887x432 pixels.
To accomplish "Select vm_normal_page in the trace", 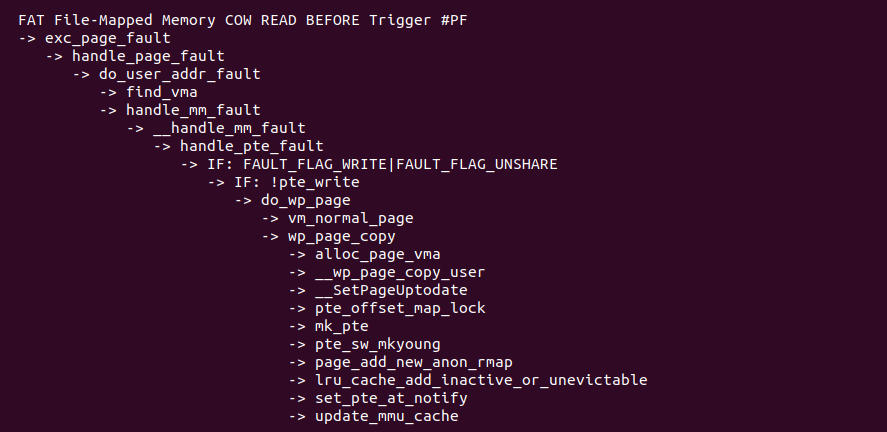I will [351, 218].
